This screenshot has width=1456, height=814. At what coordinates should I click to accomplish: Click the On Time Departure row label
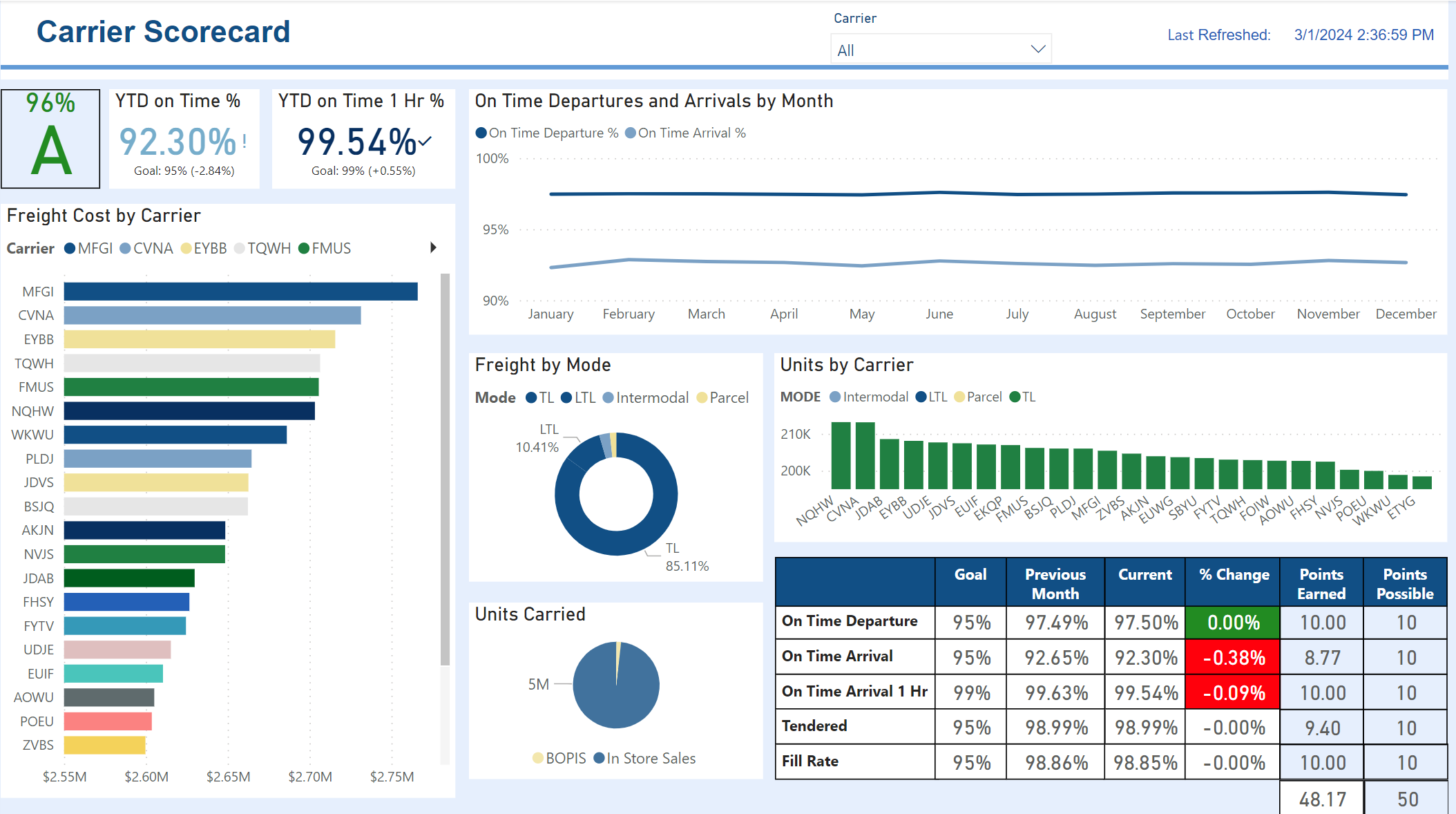click(850, 621)
